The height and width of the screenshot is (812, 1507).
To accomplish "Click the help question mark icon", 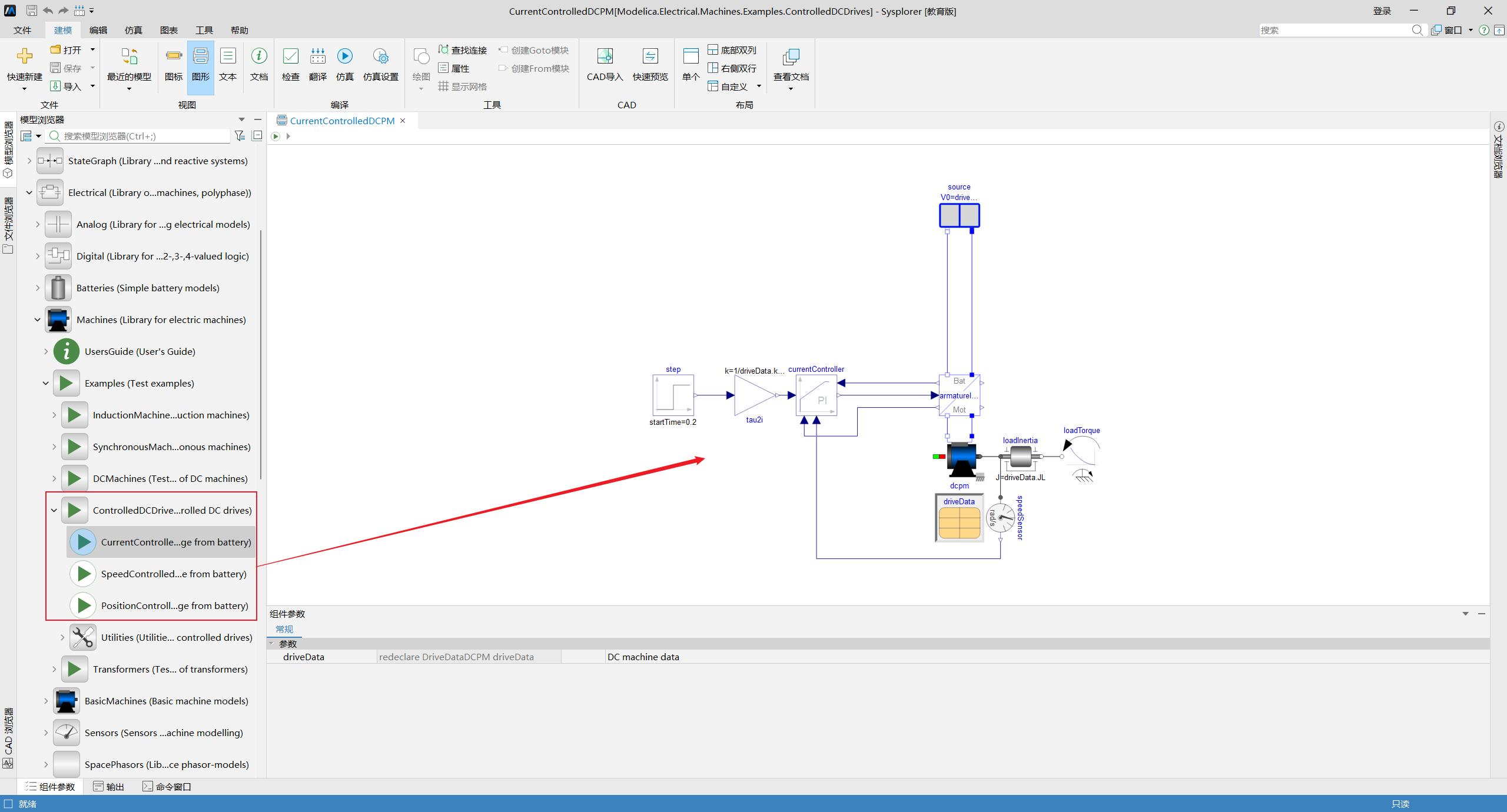I will click(1484, 30).
